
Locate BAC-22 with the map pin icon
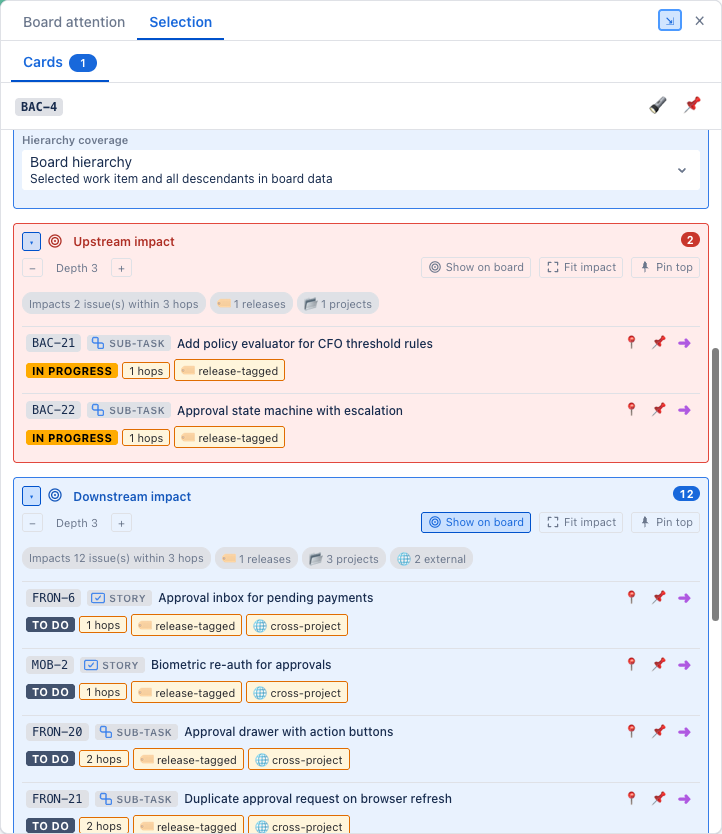632,410
